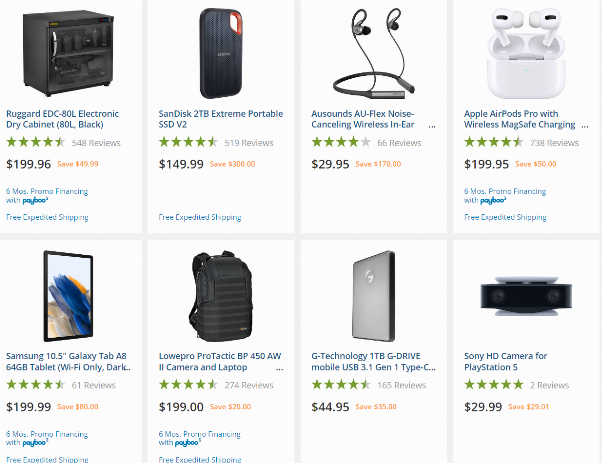The image size is (602, 463).
Task: Click the SanDisk Extreme Portable SSD image
Action: (x=221, y=53)
